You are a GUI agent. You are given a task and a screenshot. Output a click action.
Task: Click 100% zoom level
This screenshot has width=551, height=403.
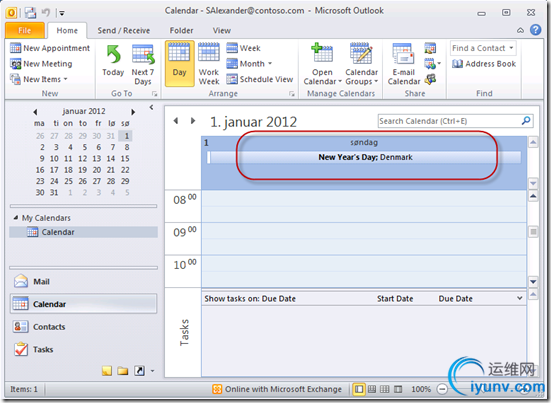421,389
